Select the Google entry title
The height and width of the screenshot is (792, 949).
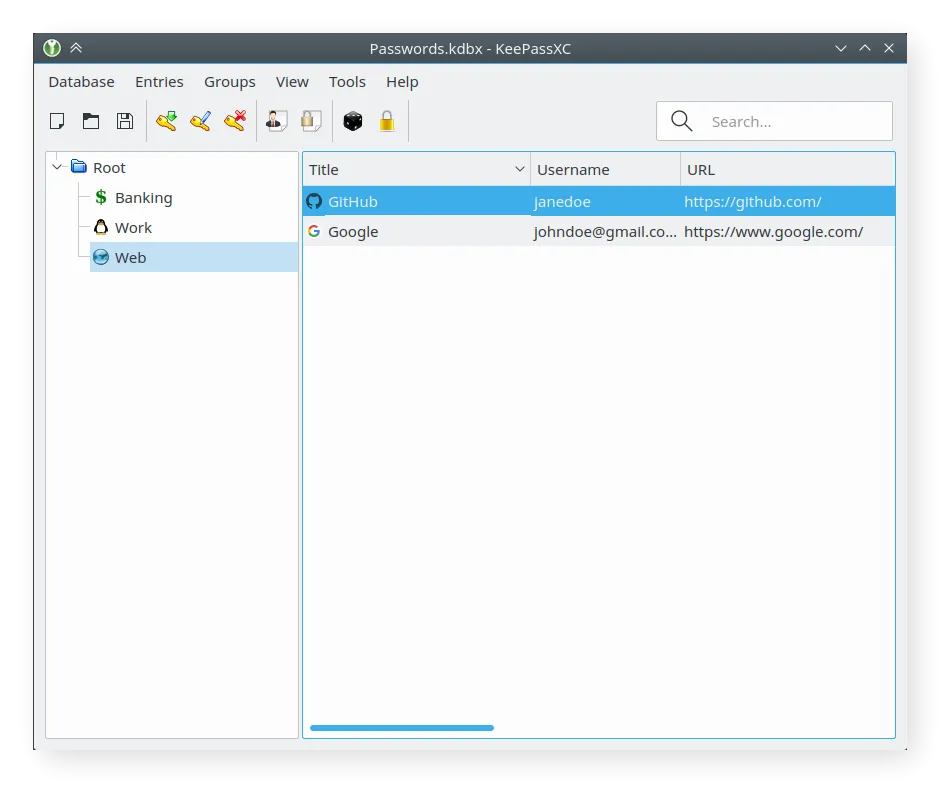[x=353, y=232]
